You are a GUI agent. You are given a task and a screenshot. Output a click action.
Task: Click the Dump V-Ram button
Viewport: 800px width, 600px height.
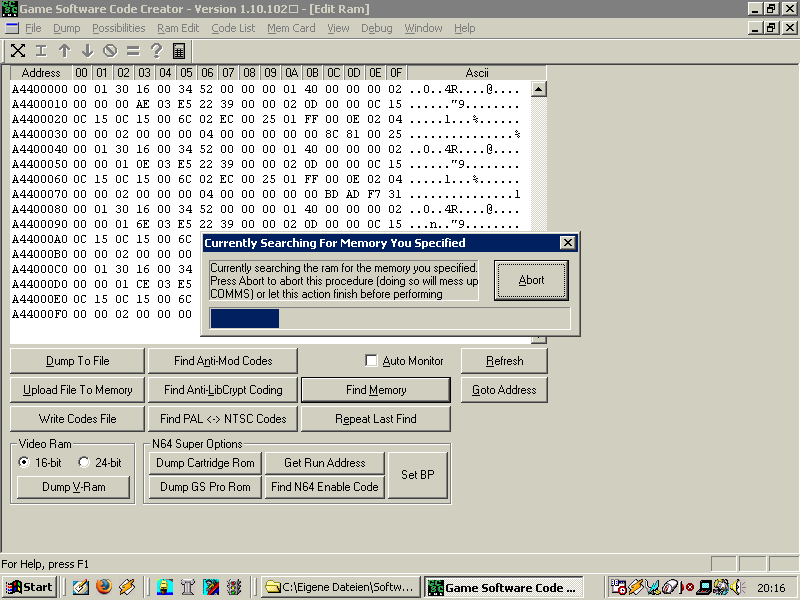click(x=73, y=487)
